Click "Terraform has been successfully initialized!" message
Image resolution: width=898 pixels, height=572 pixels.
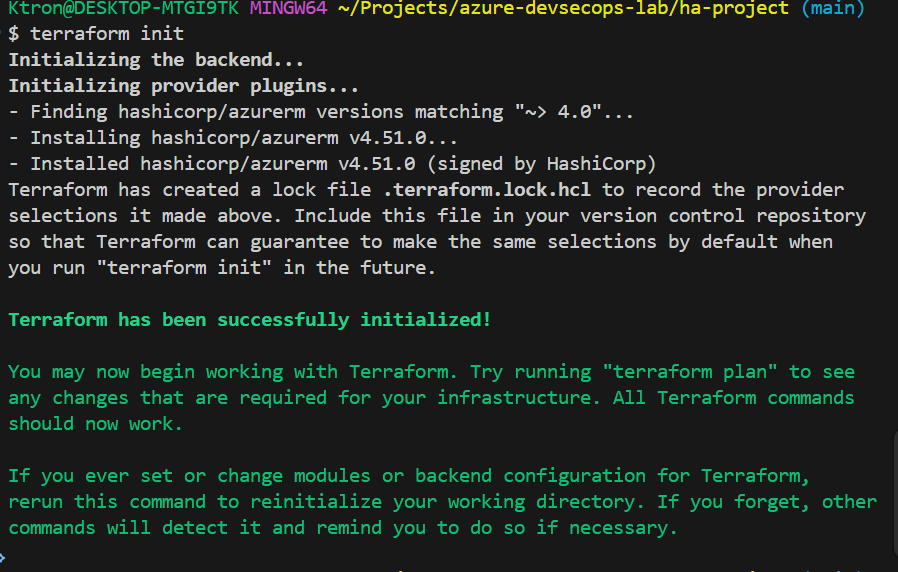coord(250,320)
